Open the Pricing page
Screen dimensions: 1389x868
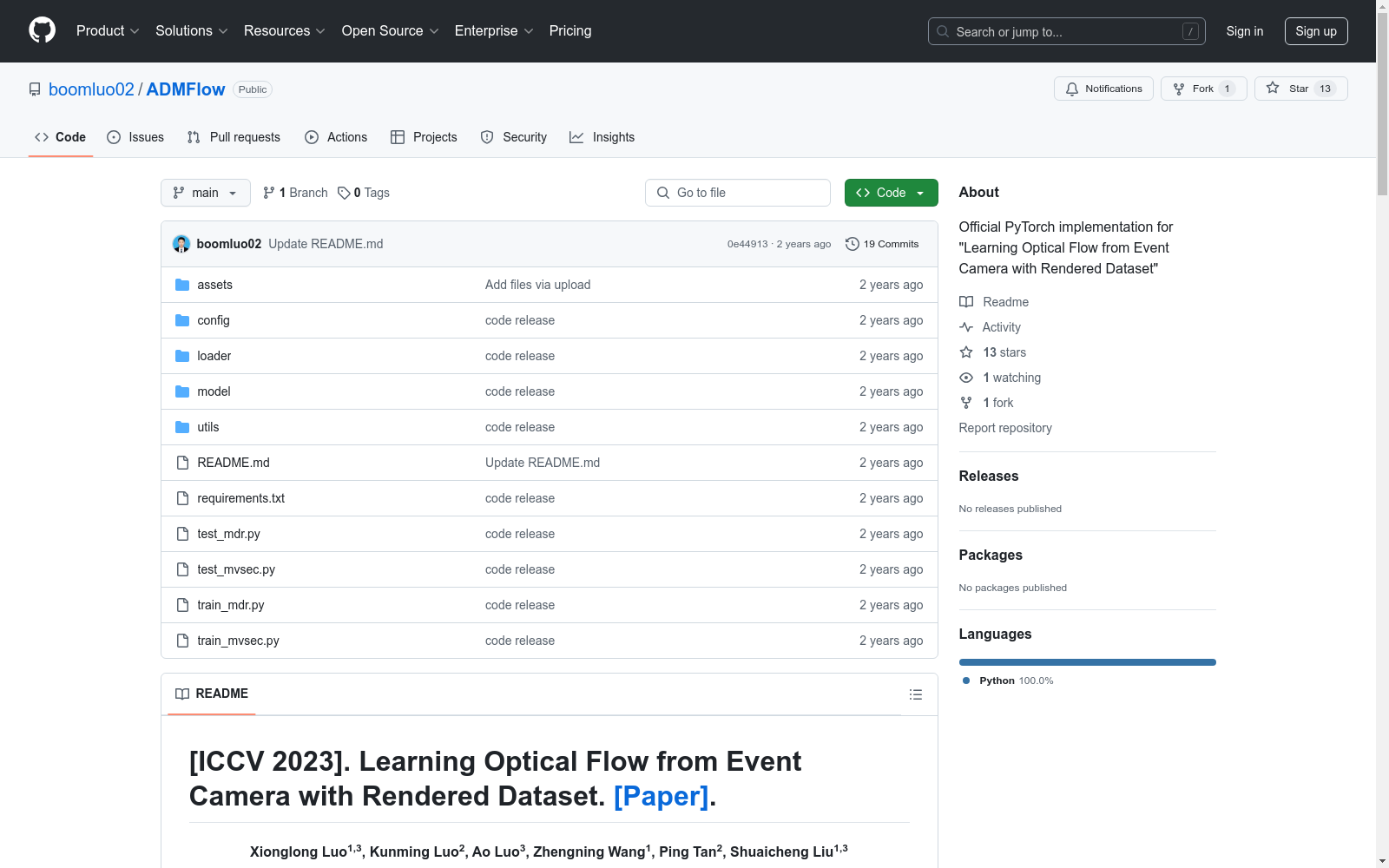click(570, 31)
